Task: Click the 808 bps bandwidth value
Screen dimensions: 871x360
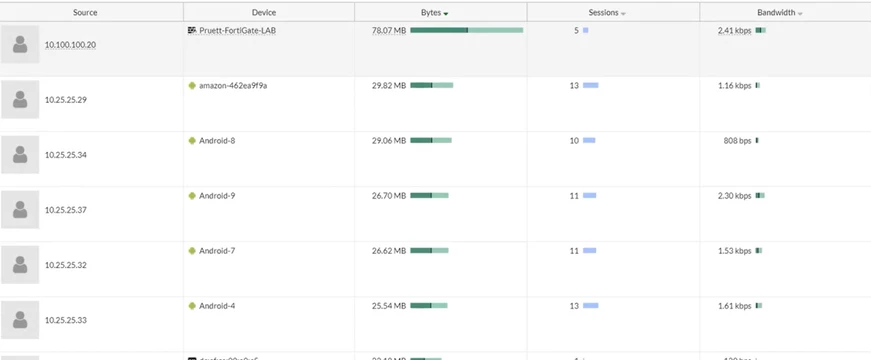Action: click(x=737, y=141)
